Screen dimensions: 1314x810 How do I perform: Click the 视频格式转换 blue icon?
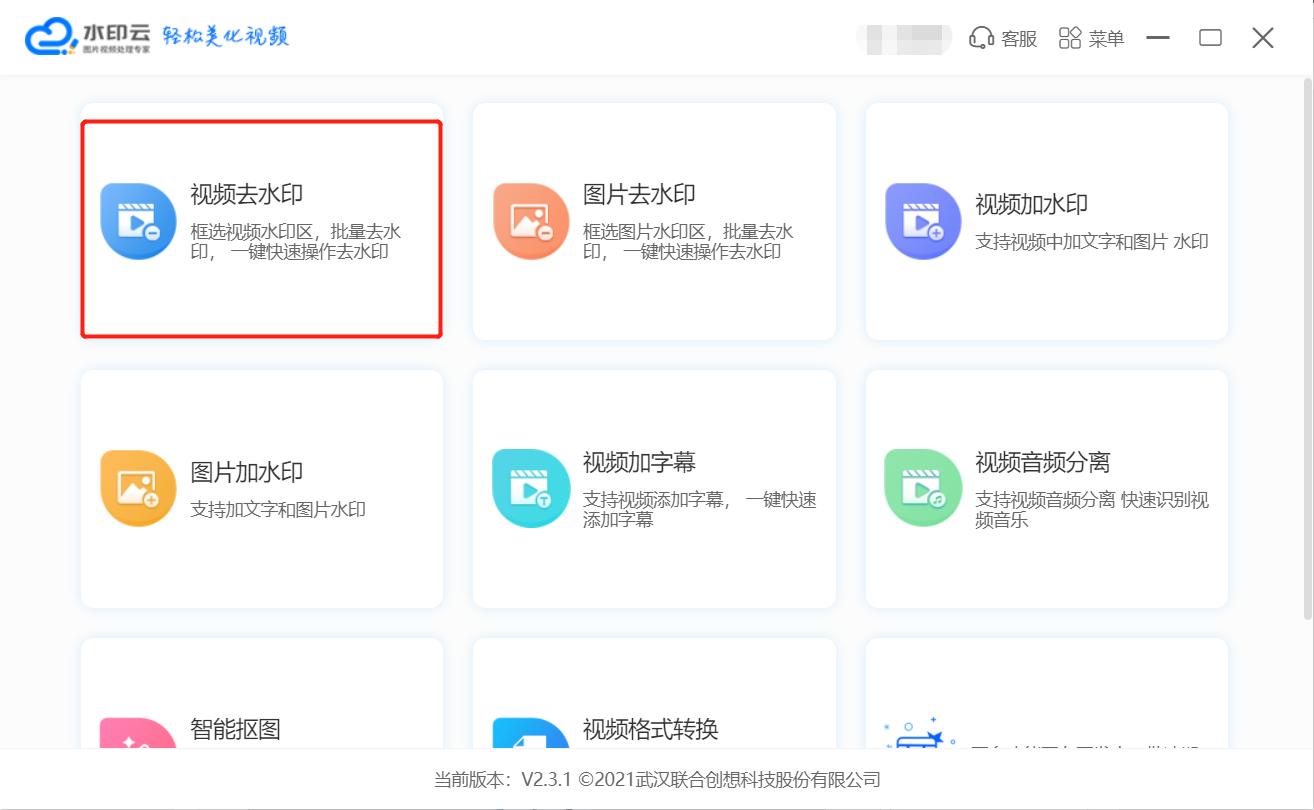click(530, 733)
